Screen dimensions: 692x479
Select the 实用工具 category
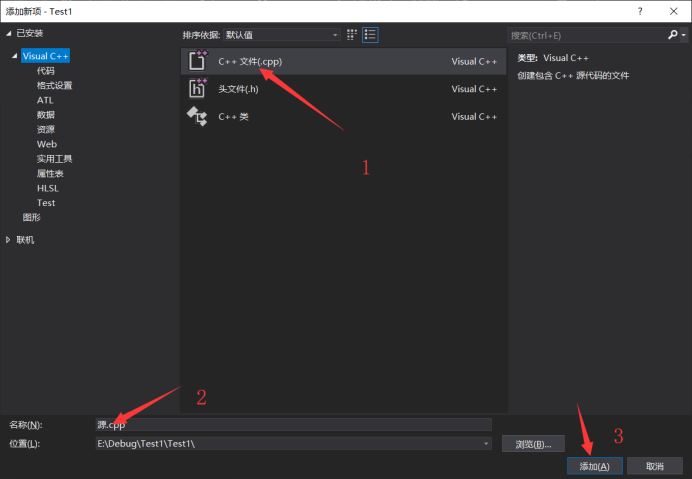click(54, 158)
